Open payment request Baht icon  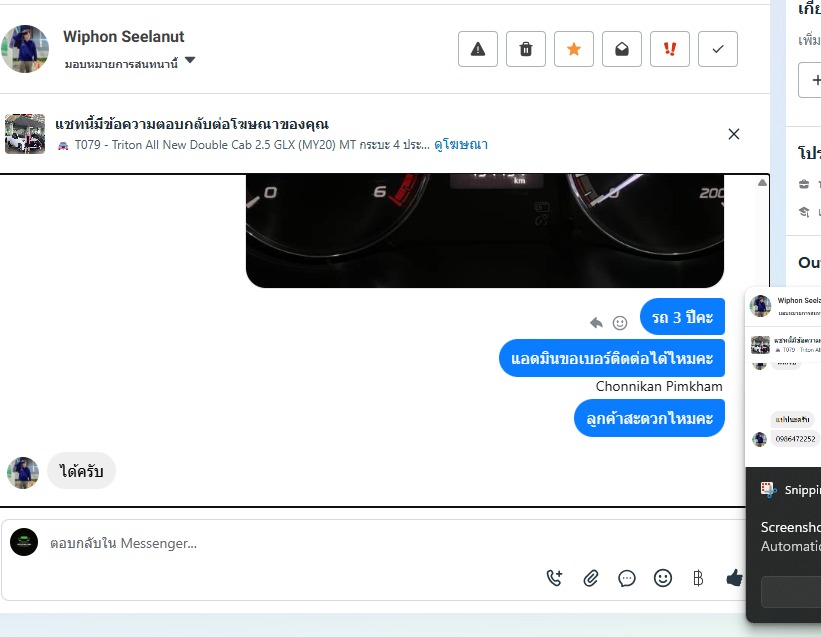click(698, 578)
